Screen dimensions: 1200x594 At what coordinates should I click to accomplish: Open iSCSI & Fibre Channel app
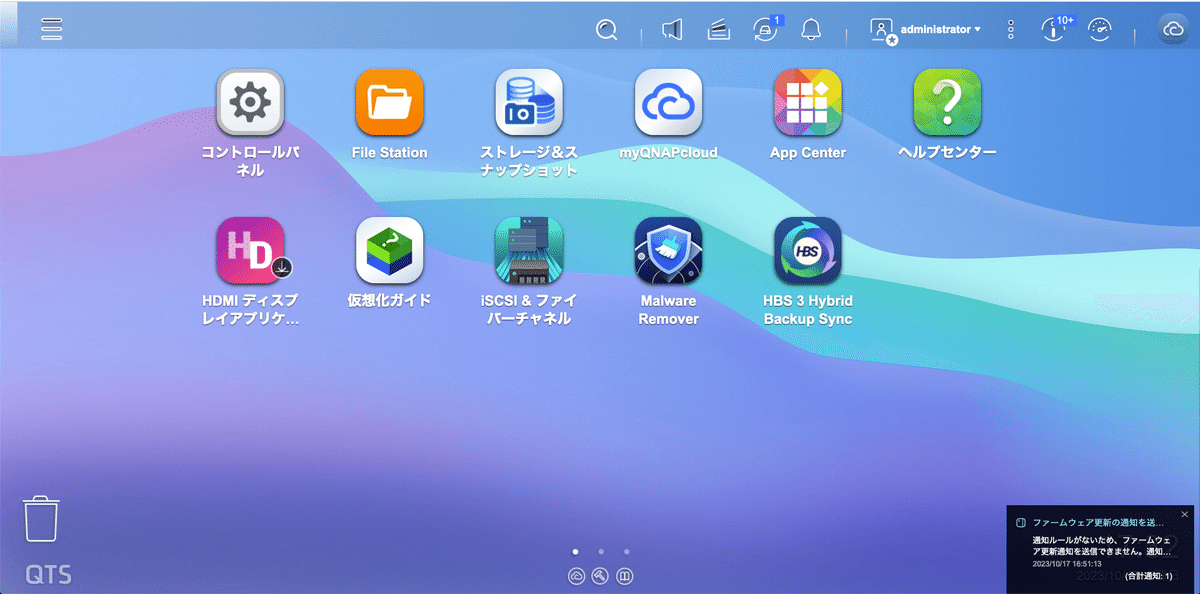coord(529,251)
